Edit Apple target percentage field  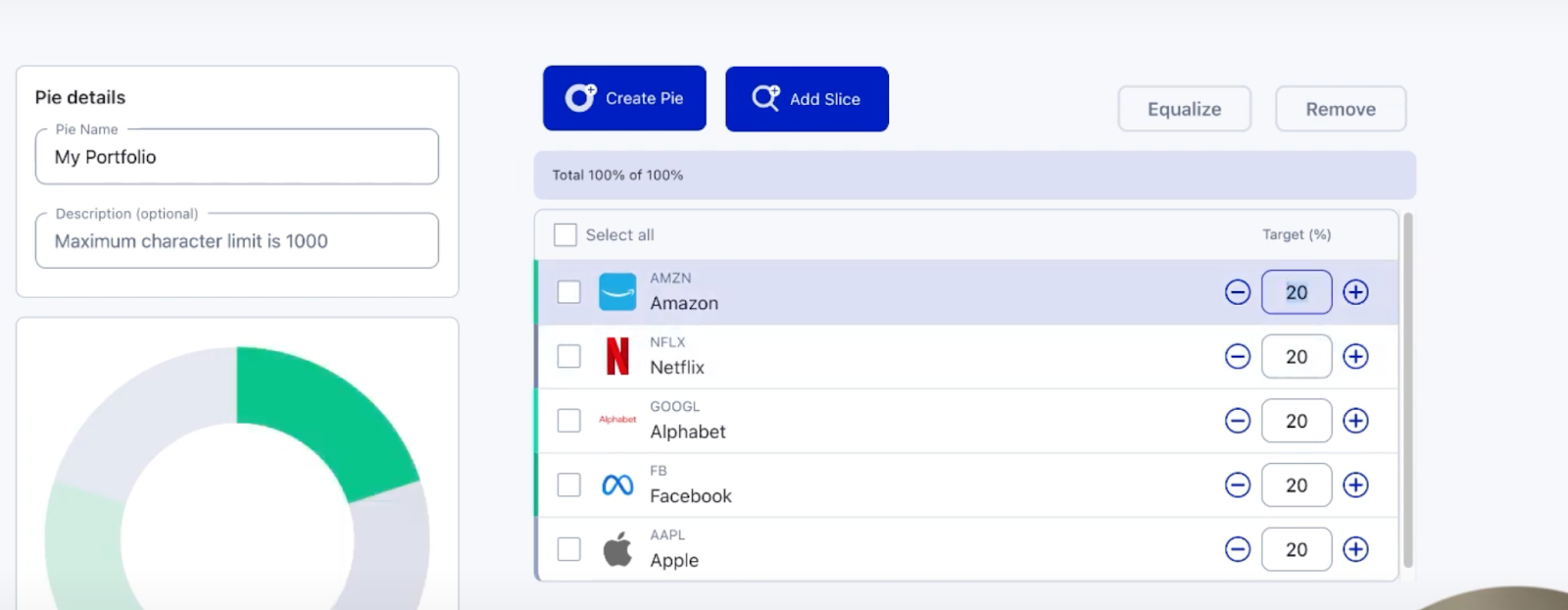tap(1297, 549)
